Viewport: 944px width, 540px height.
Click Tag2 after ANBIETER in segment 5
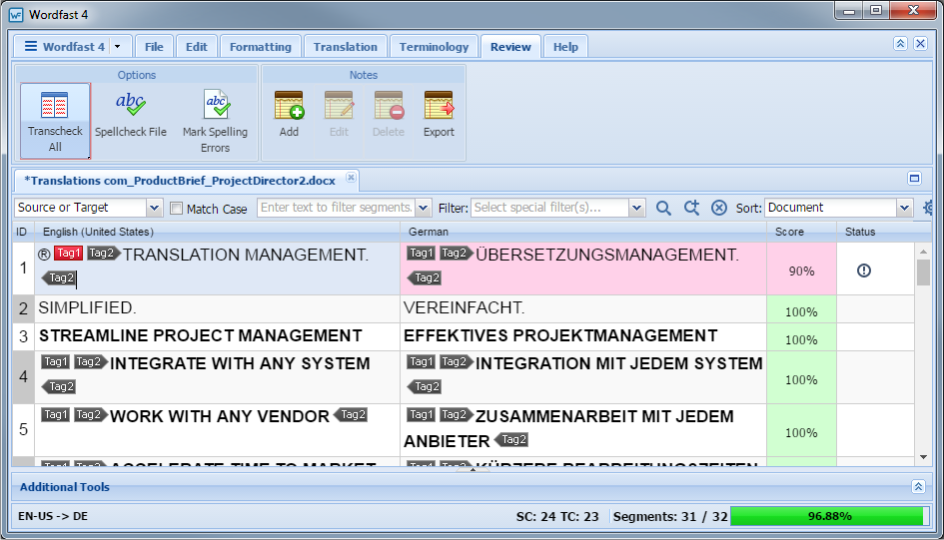click(x=511, y=440)
